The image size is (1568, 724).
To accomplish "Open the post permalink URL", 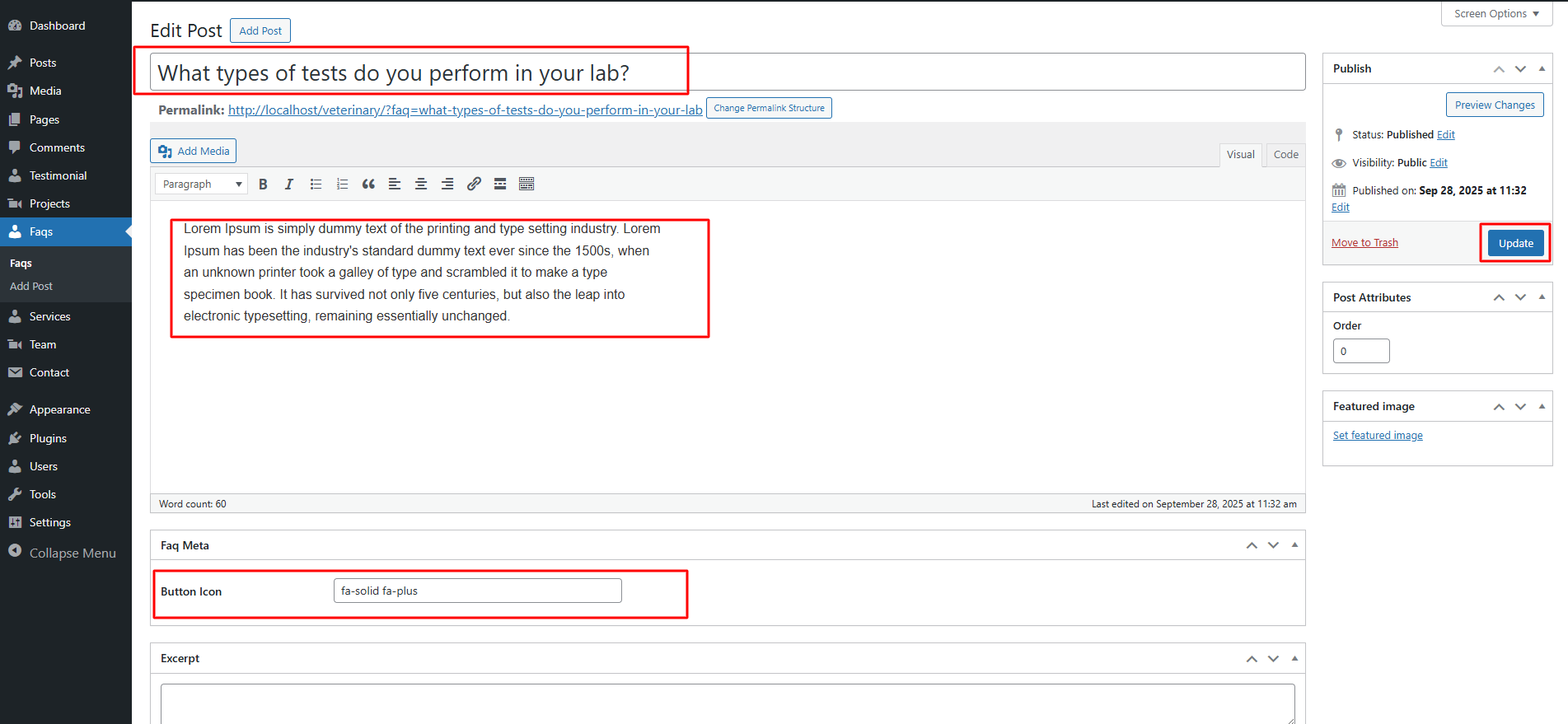I will pos(466,110).
